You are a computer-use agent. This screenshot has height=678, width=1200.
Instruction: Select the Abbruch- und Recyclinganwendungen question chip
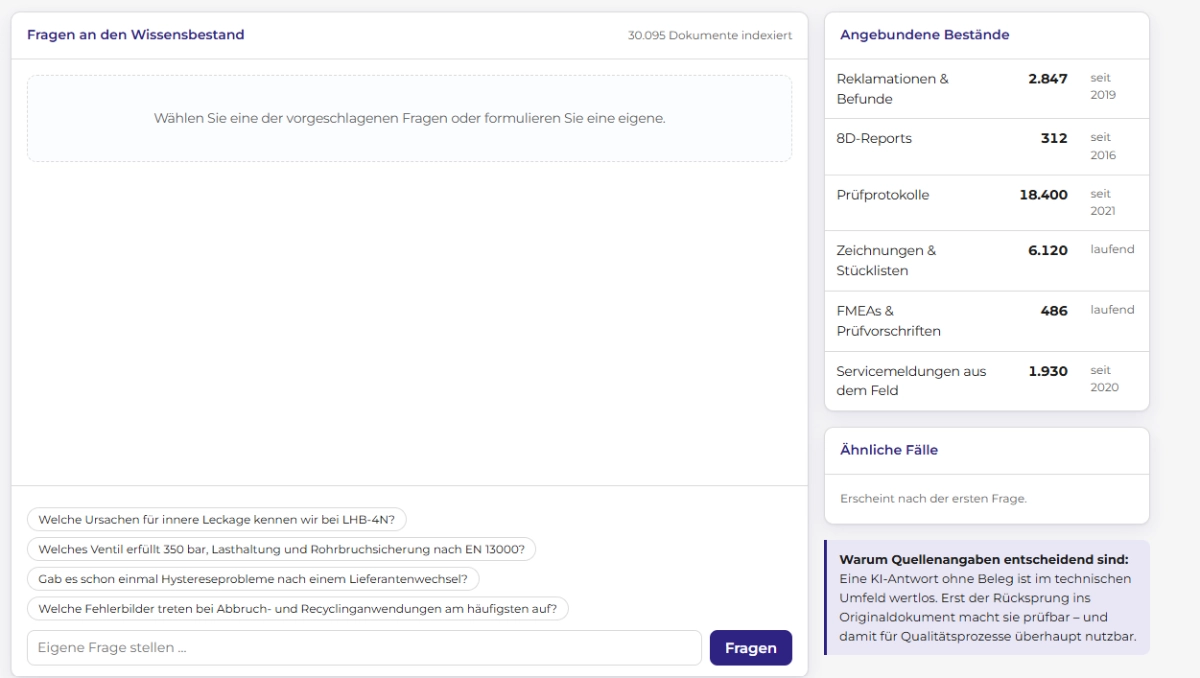(x=297, y=608)
